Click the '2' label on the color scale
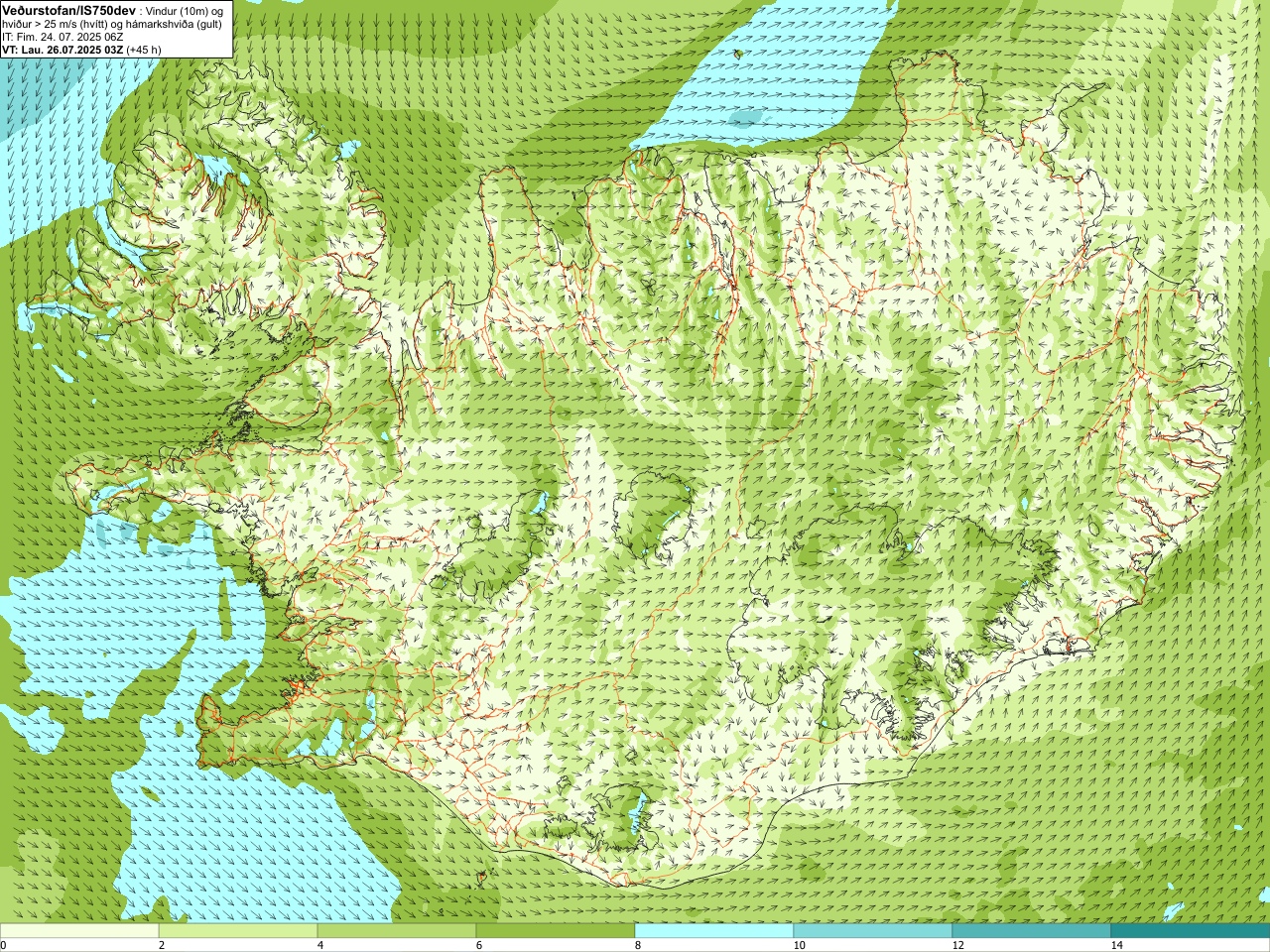This screenshot has height=952, width=1270. coord(162,945)
